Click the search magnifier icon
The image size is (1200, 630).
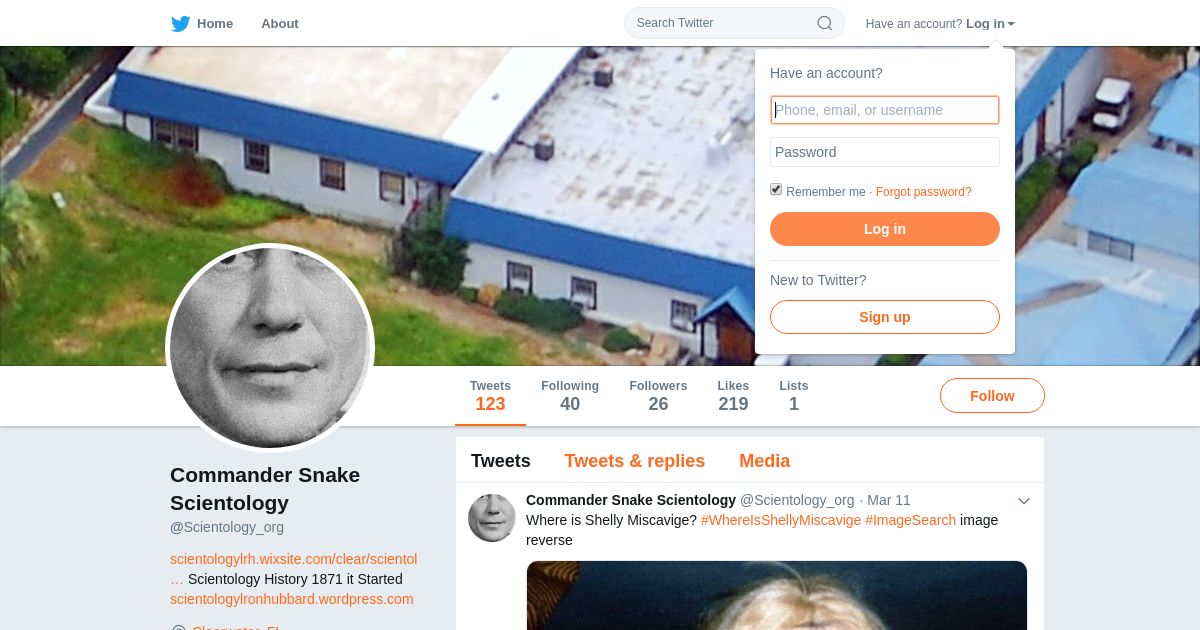825,23
